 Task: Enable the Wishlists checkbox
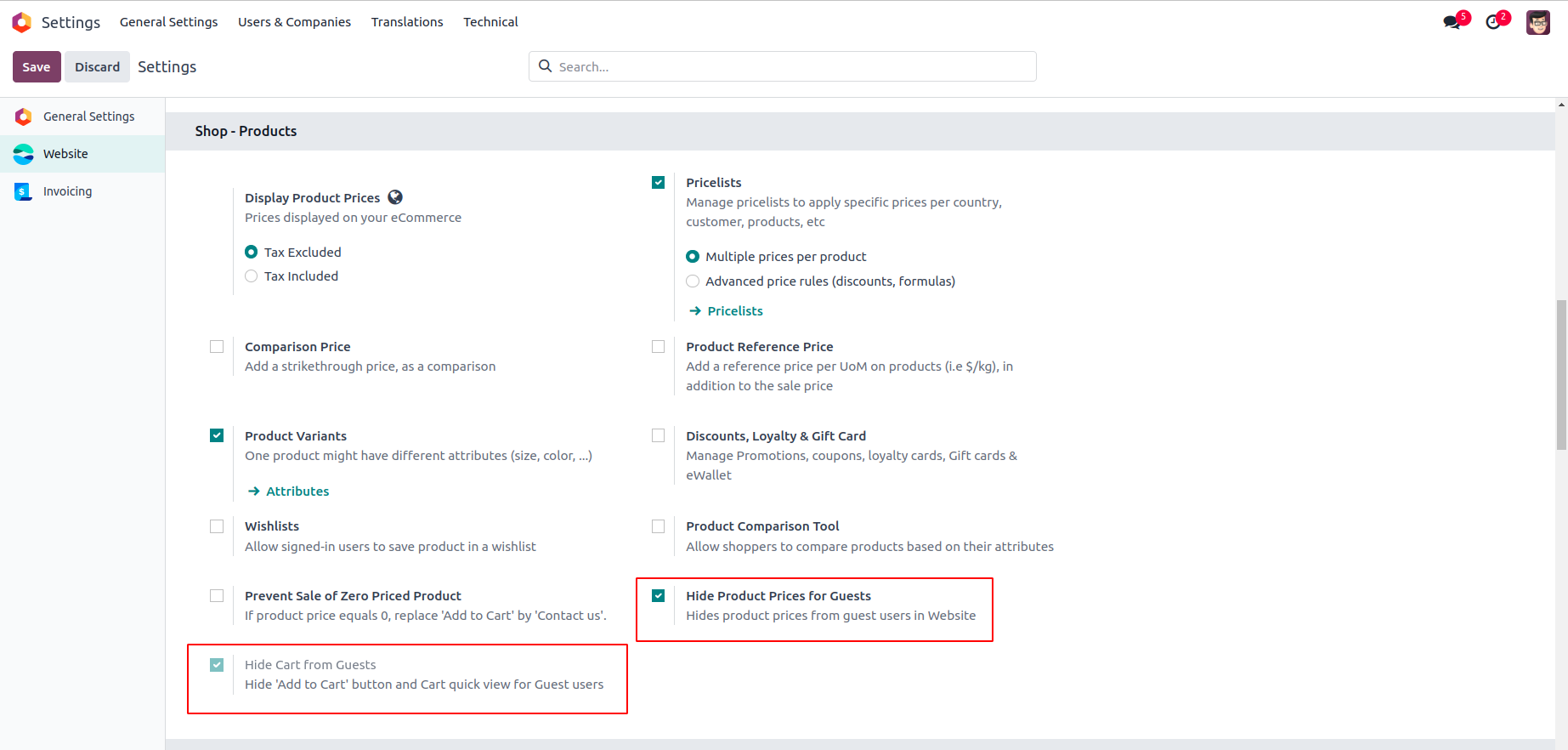217,526
